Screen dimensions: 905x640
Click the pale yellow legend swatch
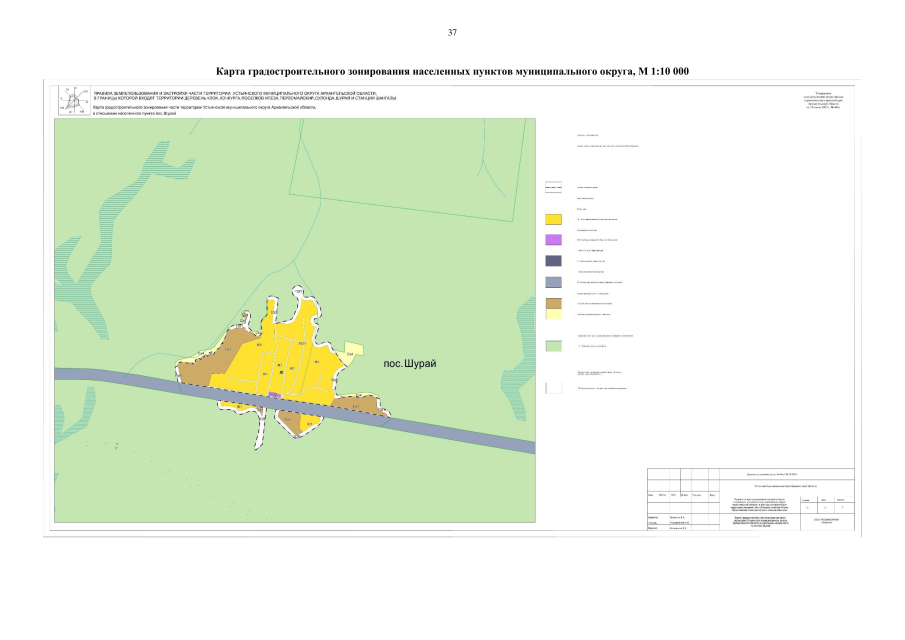point(554,315)
